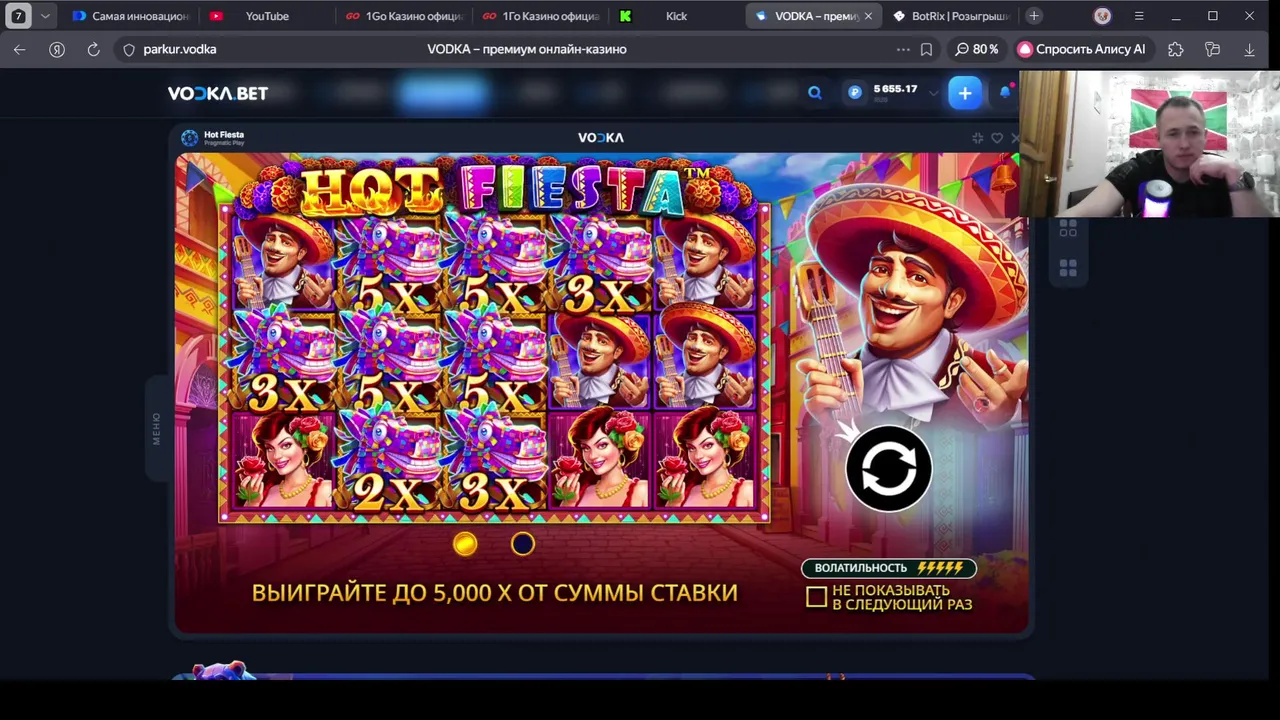Click the site protection shield icon

click(128, 49)
